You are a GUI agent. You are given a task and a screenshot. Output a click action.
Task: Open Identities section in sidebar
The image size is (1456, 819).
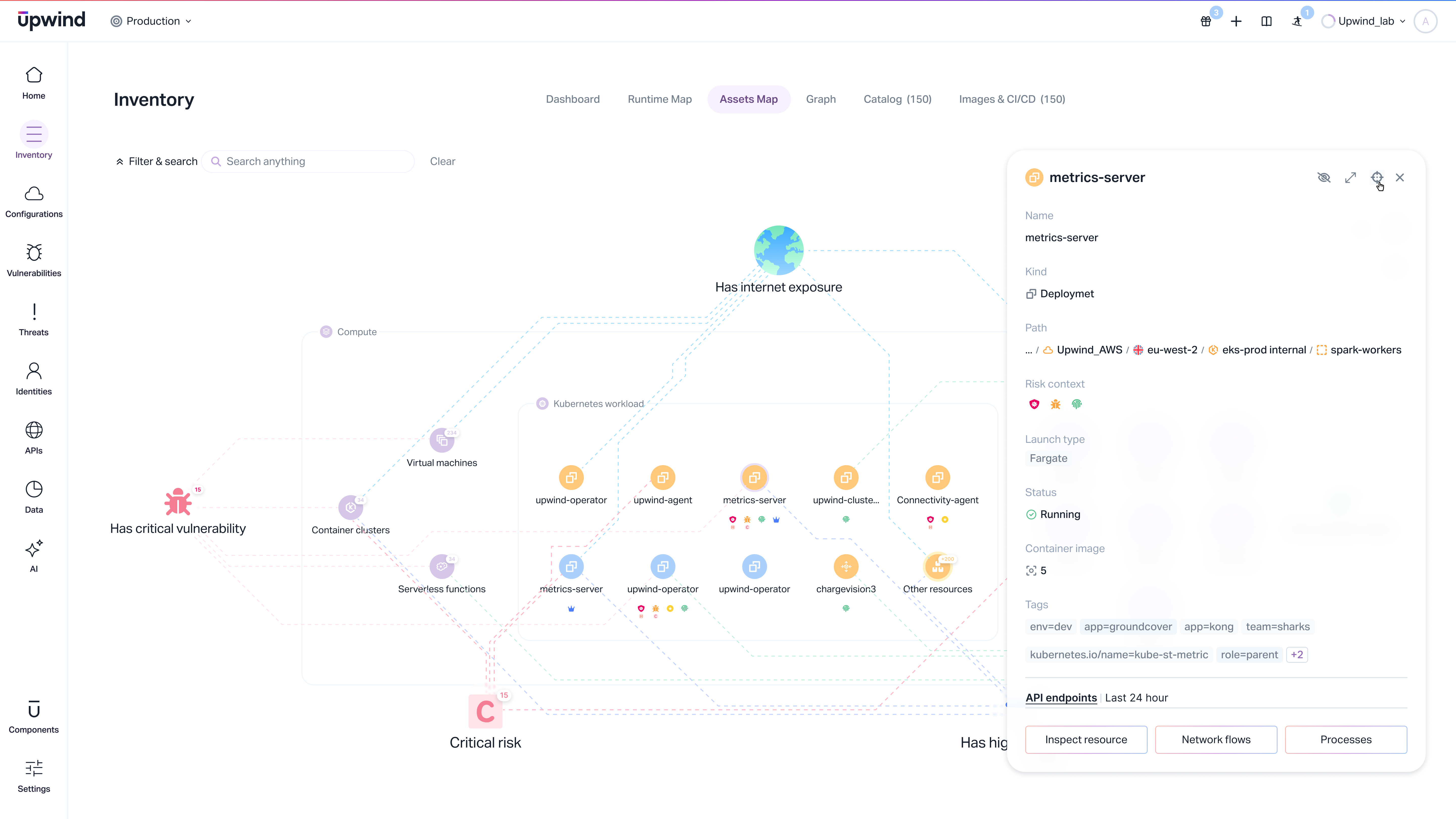(x=34, y=371)
